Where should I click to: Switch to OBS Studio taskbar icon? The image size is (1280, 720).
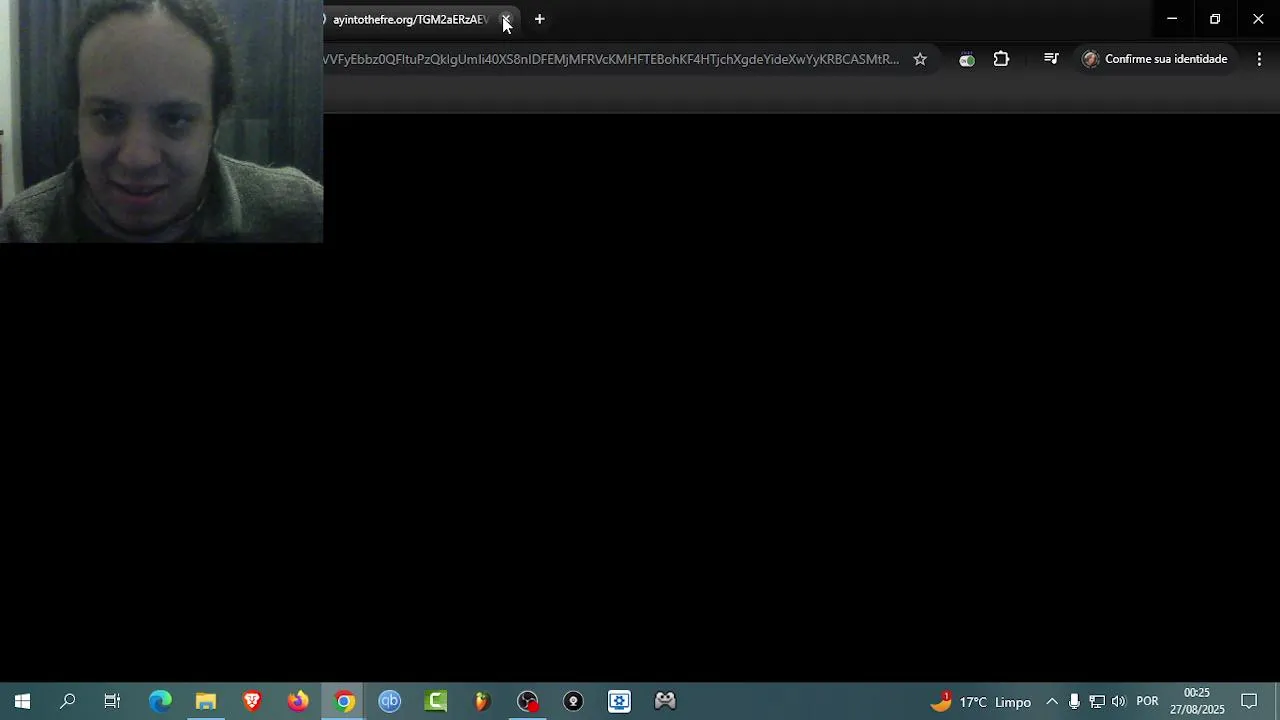click(528, 701)
